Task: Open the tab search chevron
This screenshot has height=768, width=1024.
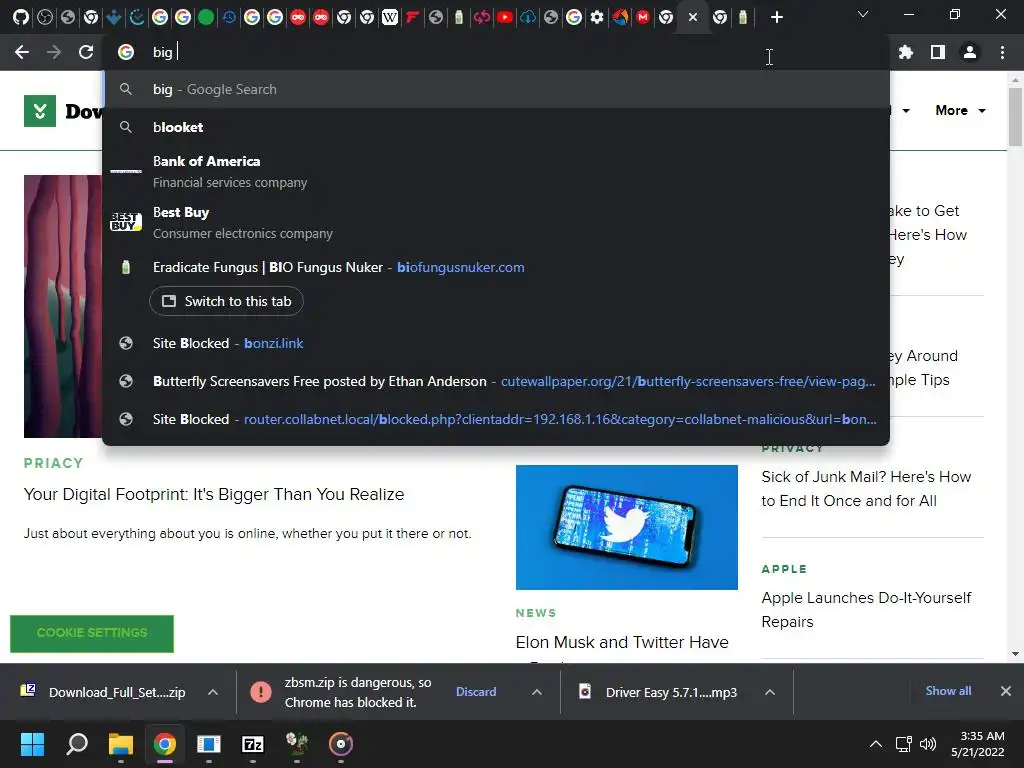Action: (863, 14)
